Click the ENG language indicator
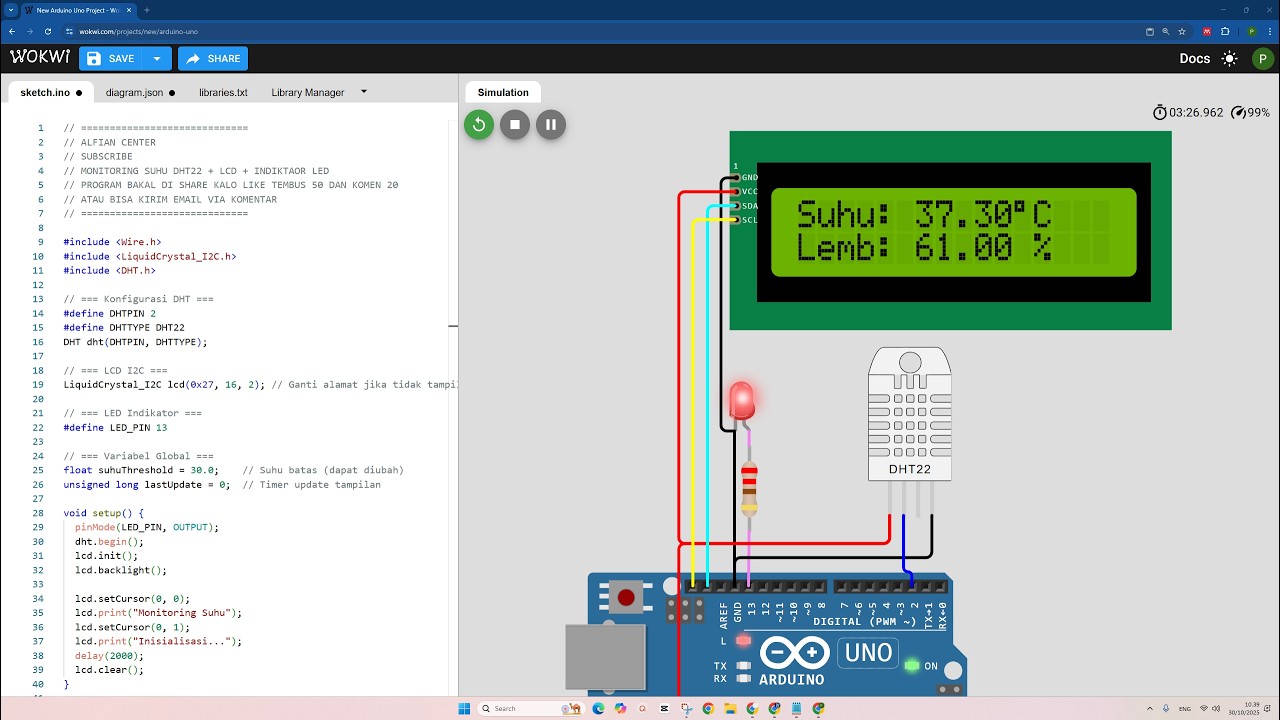Screen dimensions: 1280x720 click(1184, 708)
